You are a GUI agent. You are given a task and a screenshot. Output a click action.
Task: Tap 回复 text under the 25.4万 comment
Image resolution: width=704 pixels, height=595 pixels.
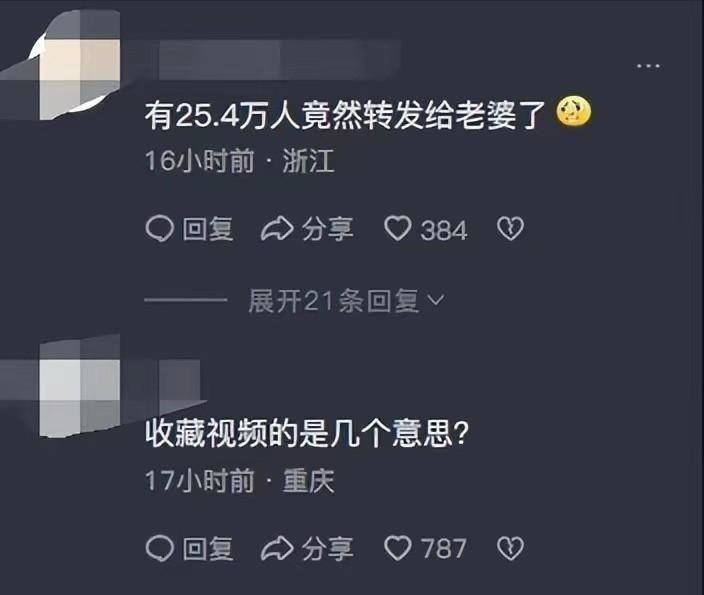click(208, 229)
